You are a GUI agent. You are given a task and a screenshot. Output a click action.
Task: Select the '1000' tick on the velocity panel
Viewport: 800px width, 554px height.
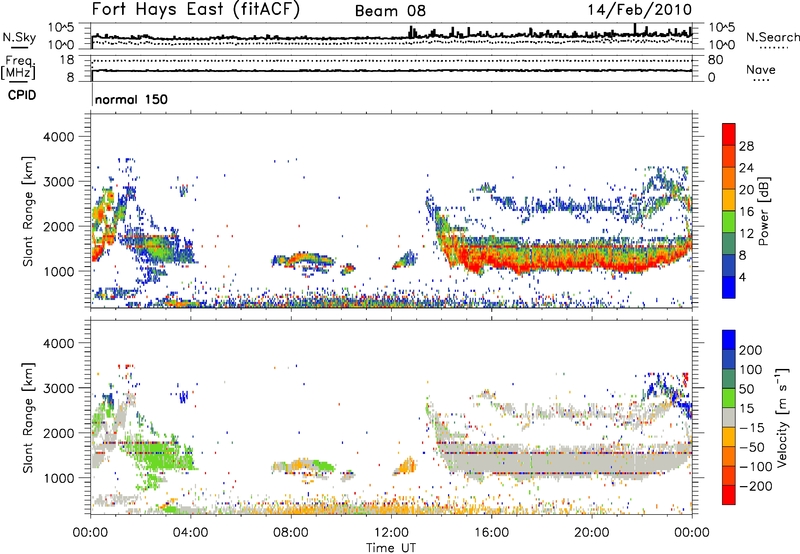pos(58,478)
